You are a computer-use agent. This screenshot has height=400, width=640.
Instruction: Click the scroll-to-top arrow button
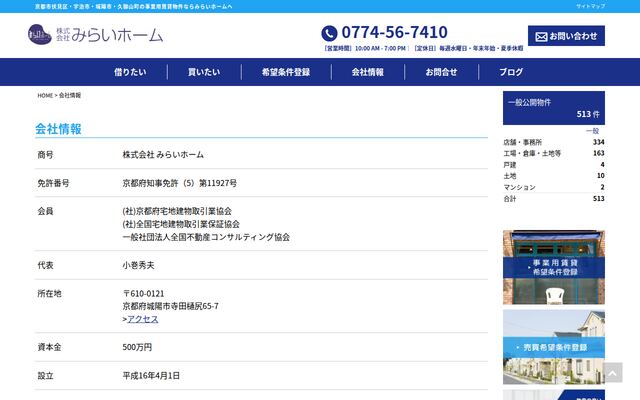coord(612,373)
